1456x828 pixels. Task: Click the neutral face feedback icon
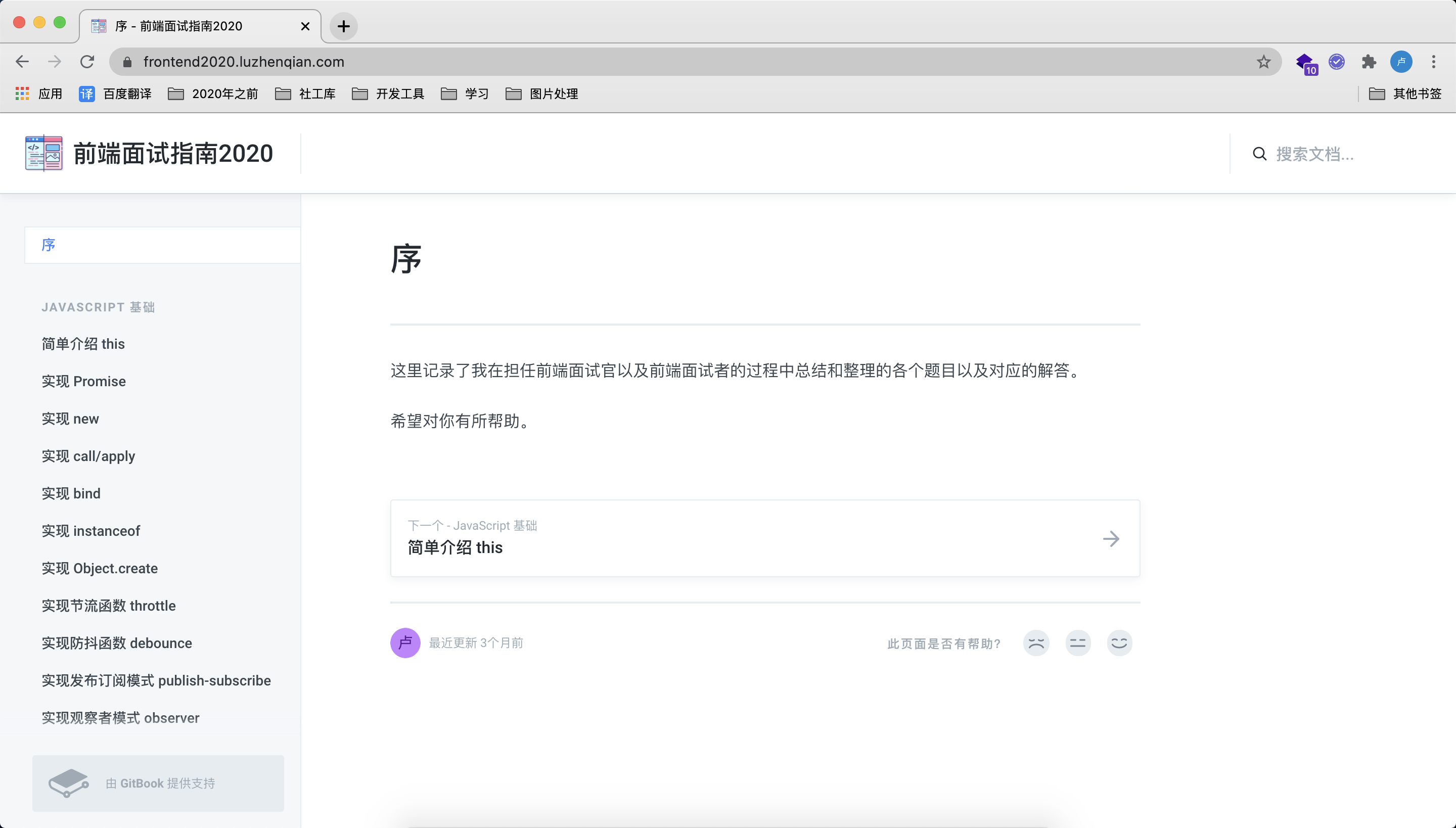tap(1078, 642)
